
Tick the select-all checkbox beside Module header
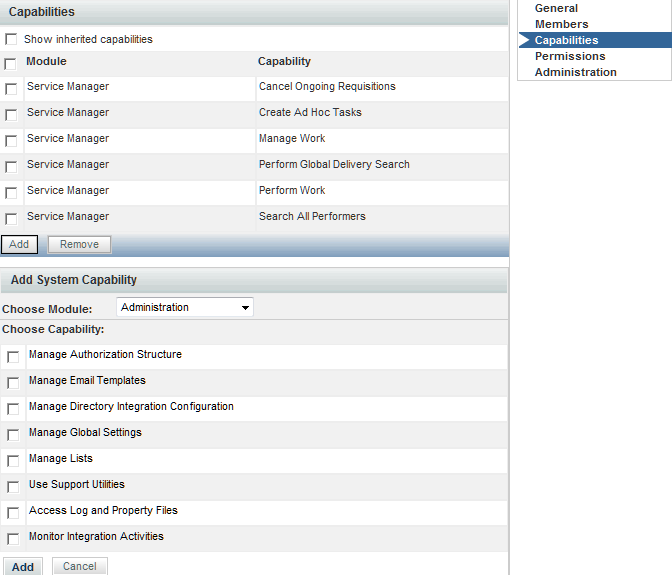point(10,64)
